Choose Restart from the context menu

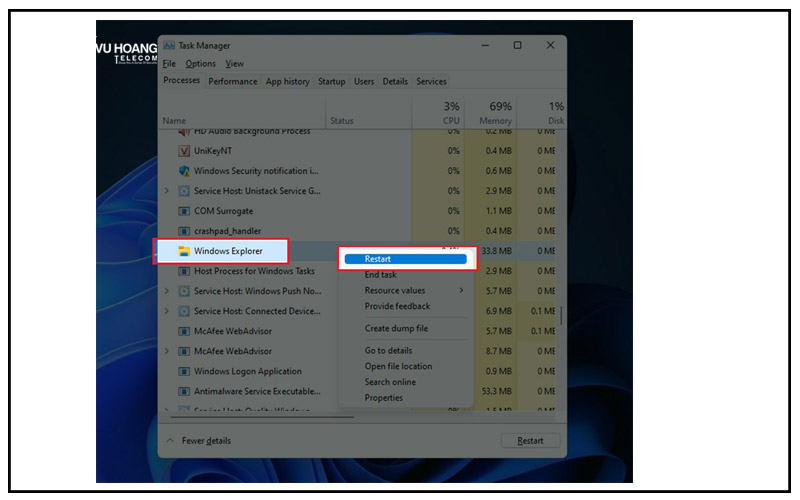point(405,259)
